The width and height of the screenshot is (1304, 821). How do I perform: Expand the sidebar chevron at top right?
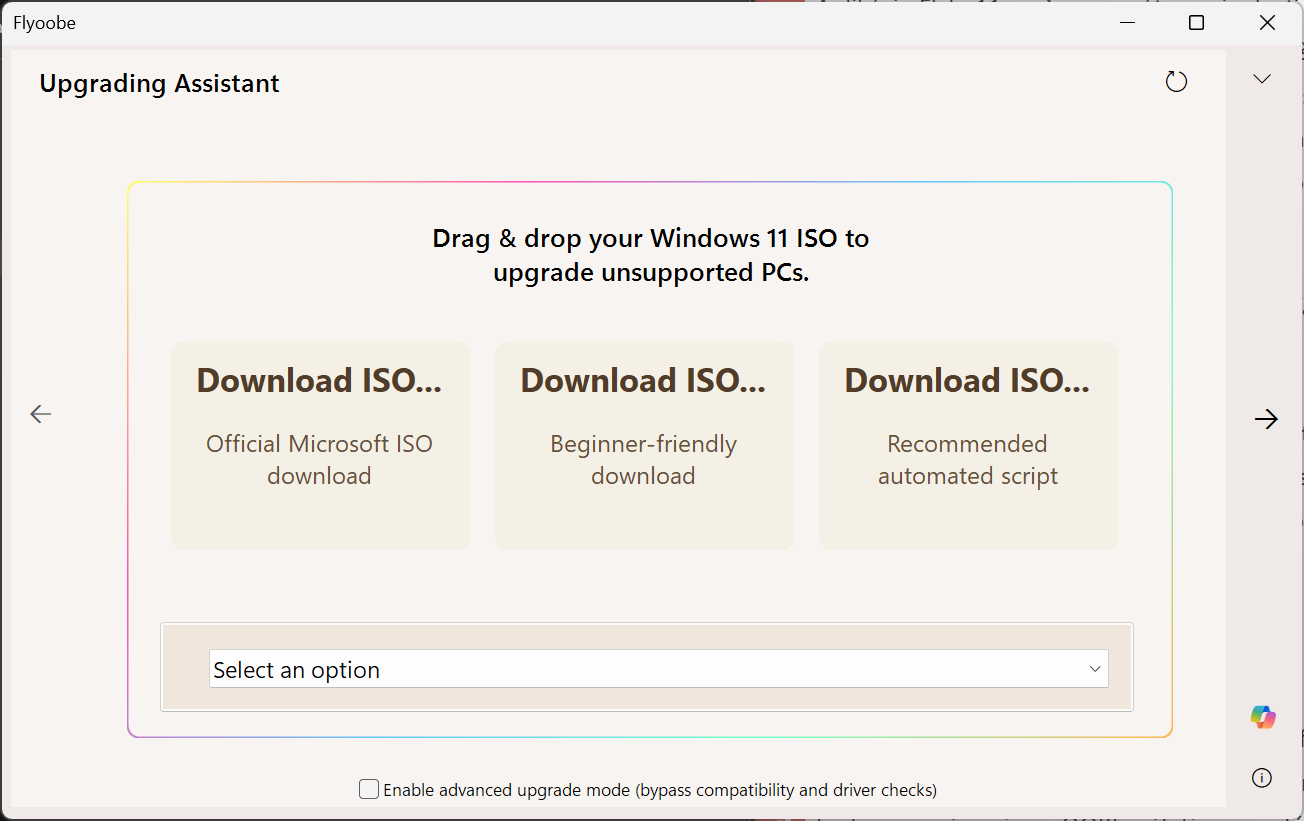[x=1262, y=79]
